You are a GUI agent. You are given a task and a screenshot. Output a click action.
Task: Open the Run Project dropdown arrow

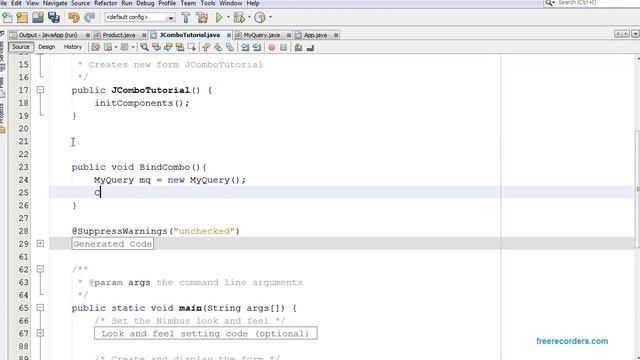(228, 18)
